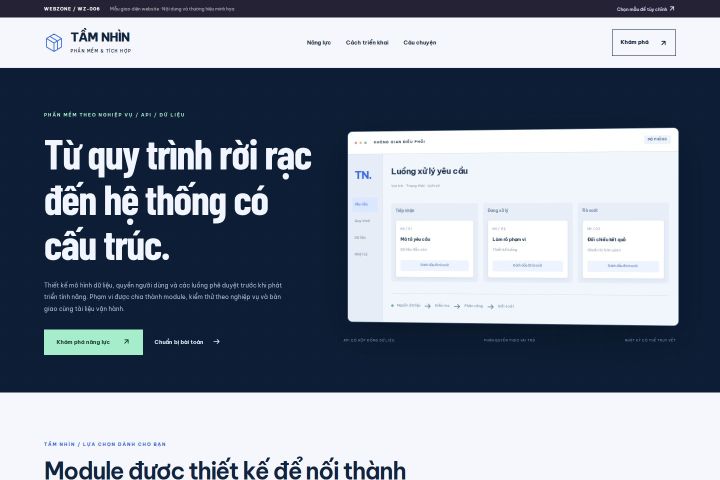Click the Khám phá năng lực button
The image size is (720, 480).
(93, 342)
